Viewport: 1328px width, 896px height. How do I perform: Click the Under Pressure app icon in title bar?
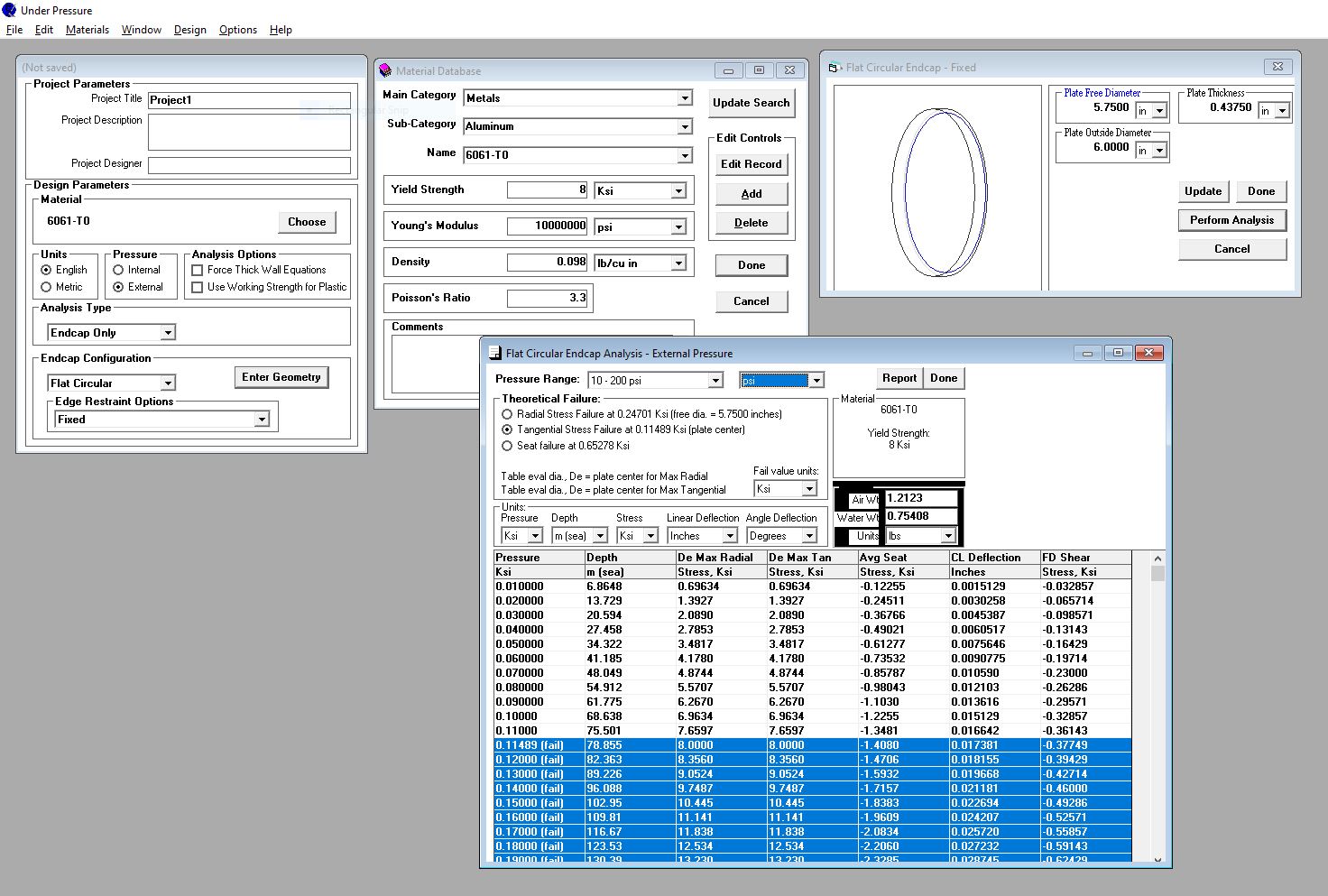(9, 10)
